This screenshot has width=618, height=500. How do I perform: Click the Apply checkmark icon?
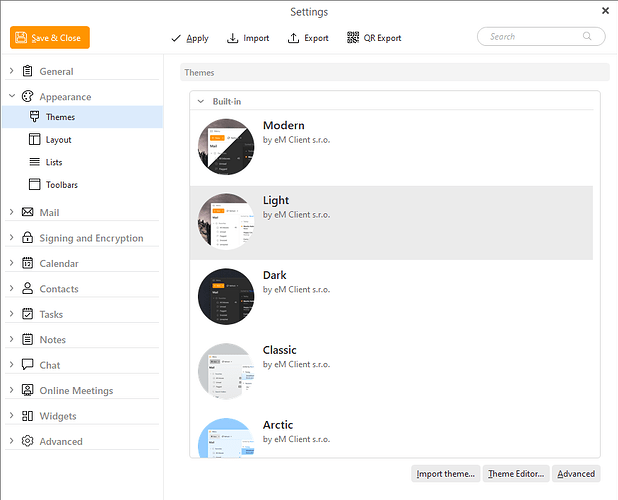pos(176,38)
